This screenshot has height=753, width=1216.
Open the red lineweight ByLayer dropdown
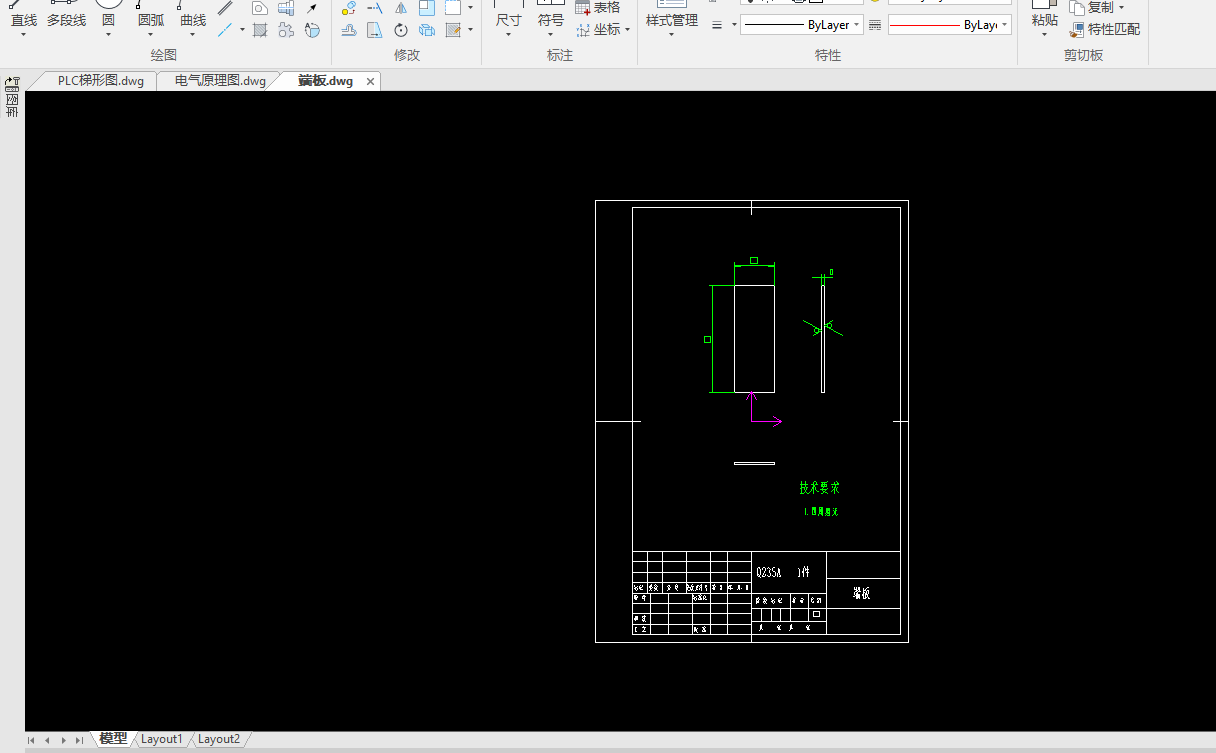[x=949, y=25]
